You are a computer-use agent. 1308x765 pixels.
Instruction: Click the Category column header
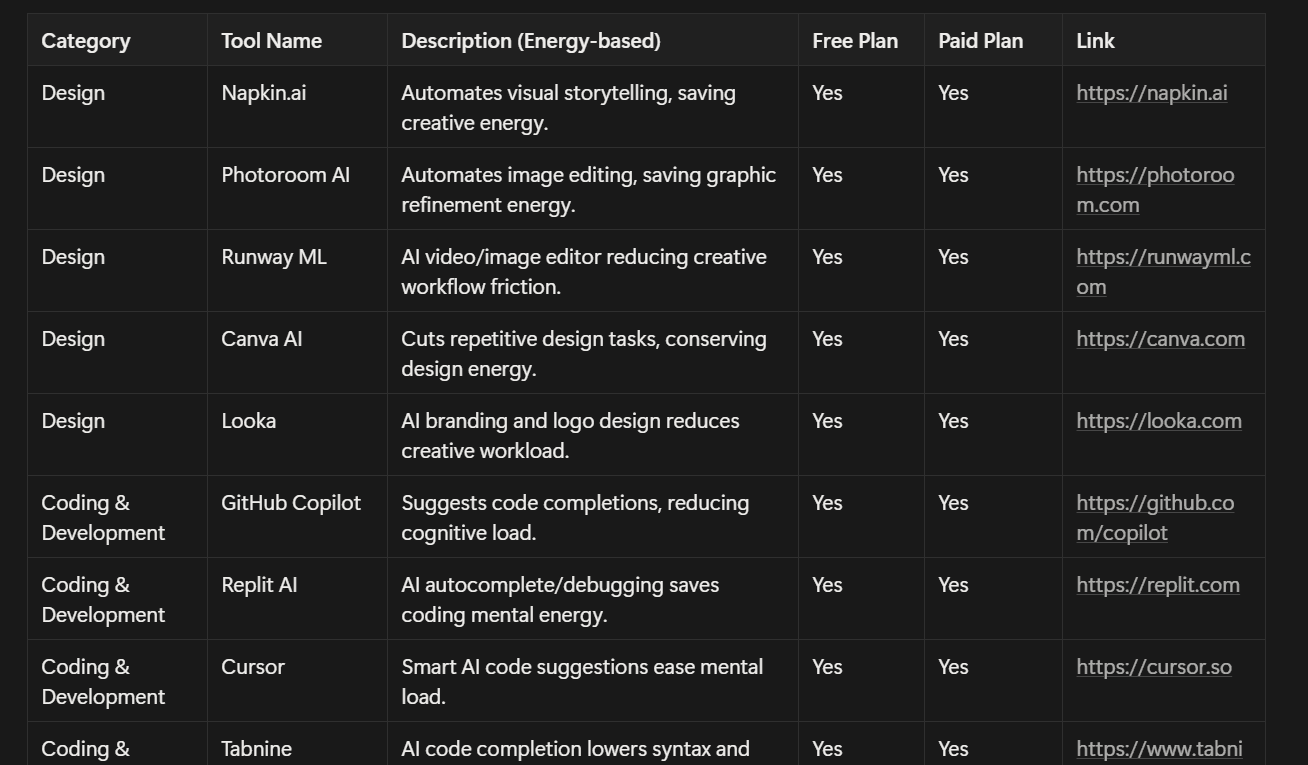(86, 41)
